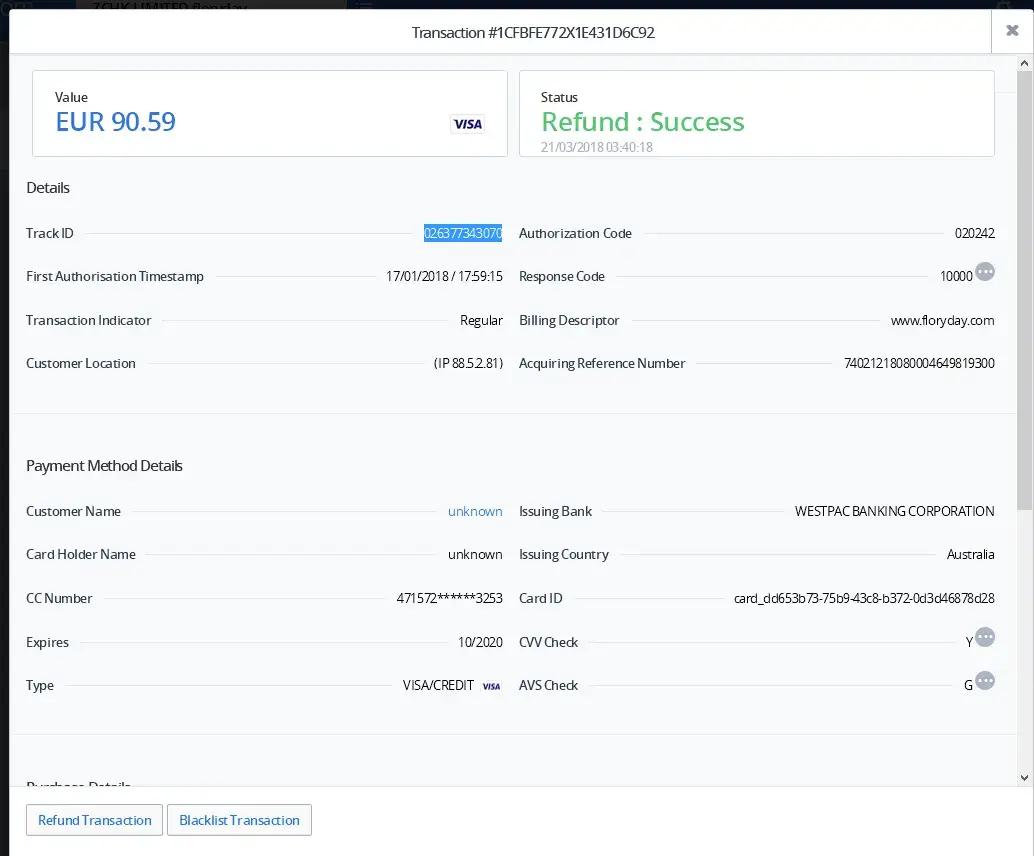1034x856 pixels.
Task: Open the unknown Customer Name link
Action: click(475, 511)
